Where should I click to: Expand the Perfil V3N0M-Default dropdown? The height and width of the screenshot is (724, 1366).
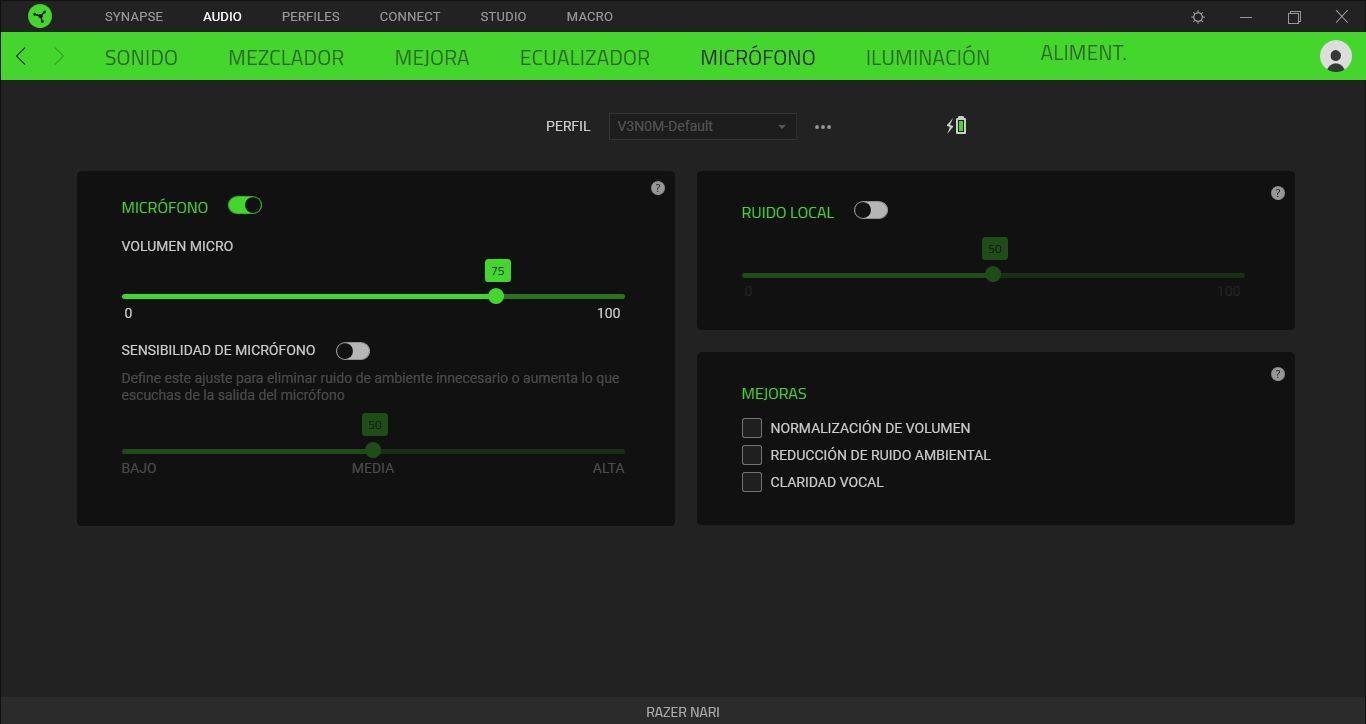(x=702, y=126)
